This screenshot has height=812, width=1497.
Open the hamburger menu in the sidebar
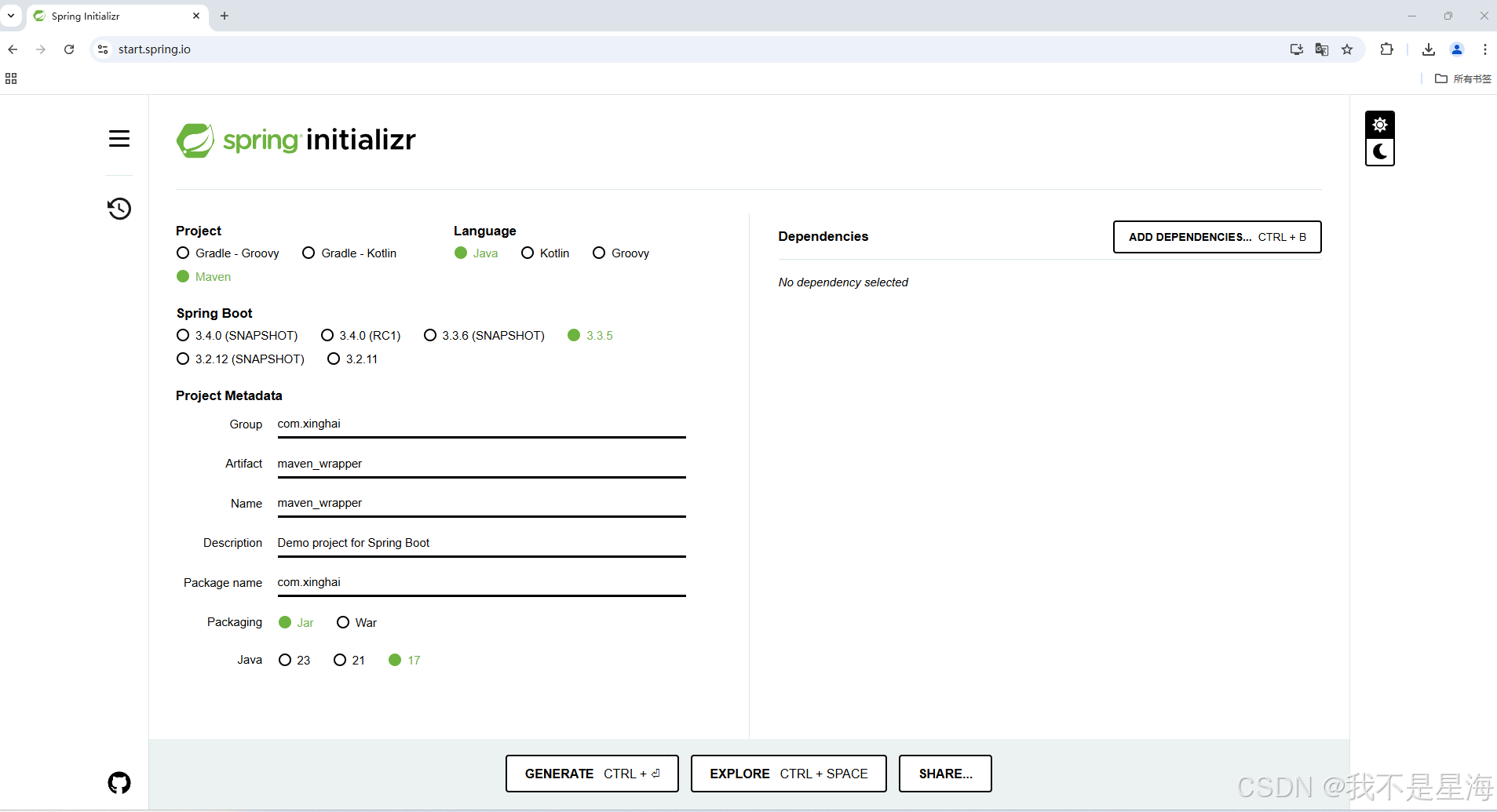tap(119, 139)
